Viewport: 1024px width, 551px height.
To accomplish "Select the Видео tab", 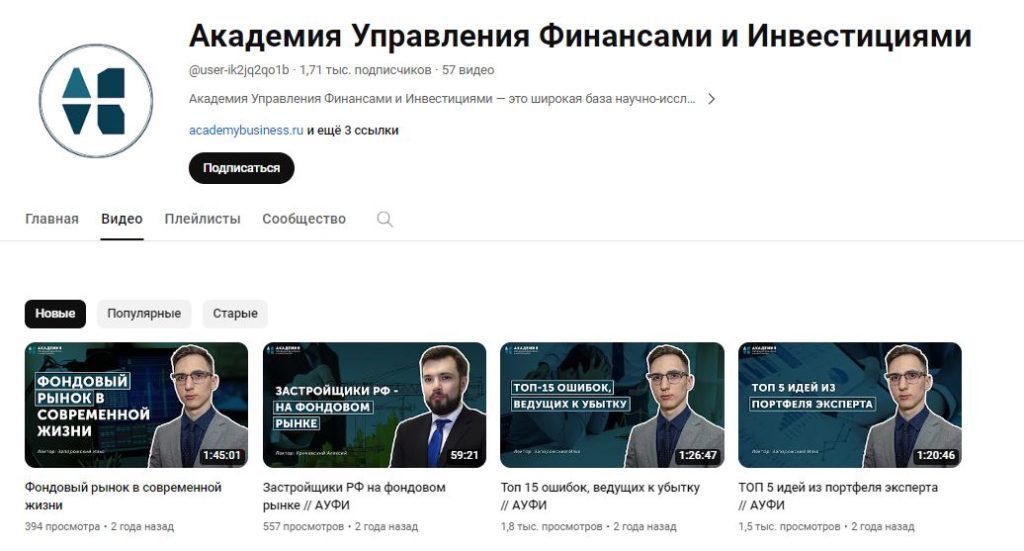I will click(121, 219).
